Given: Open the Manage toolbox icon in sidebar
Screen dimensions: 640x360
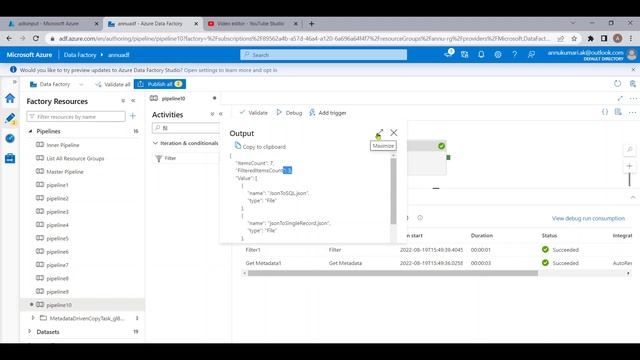Looking at the screenshot, I should click(x=10, y=158).
